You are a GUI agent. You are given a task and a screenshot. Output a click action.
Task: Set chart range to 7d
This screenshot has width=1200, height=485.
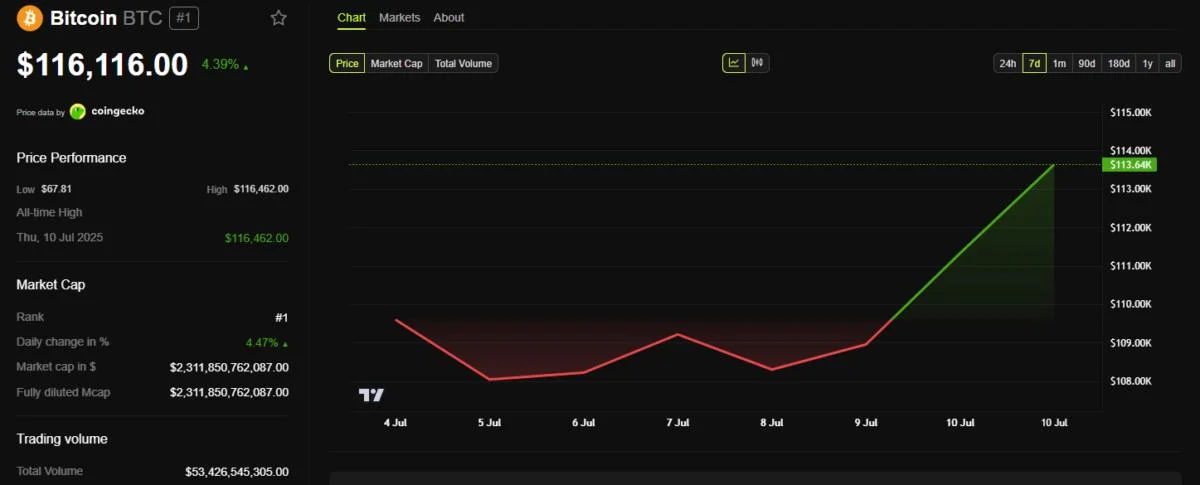(1034, 63)
